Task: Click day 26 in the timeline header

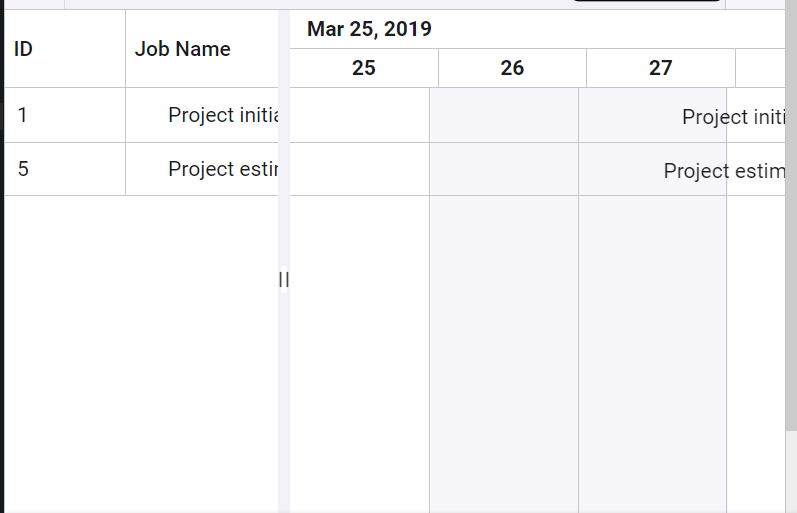Action: pyautogui.click(x=512, y=68)
